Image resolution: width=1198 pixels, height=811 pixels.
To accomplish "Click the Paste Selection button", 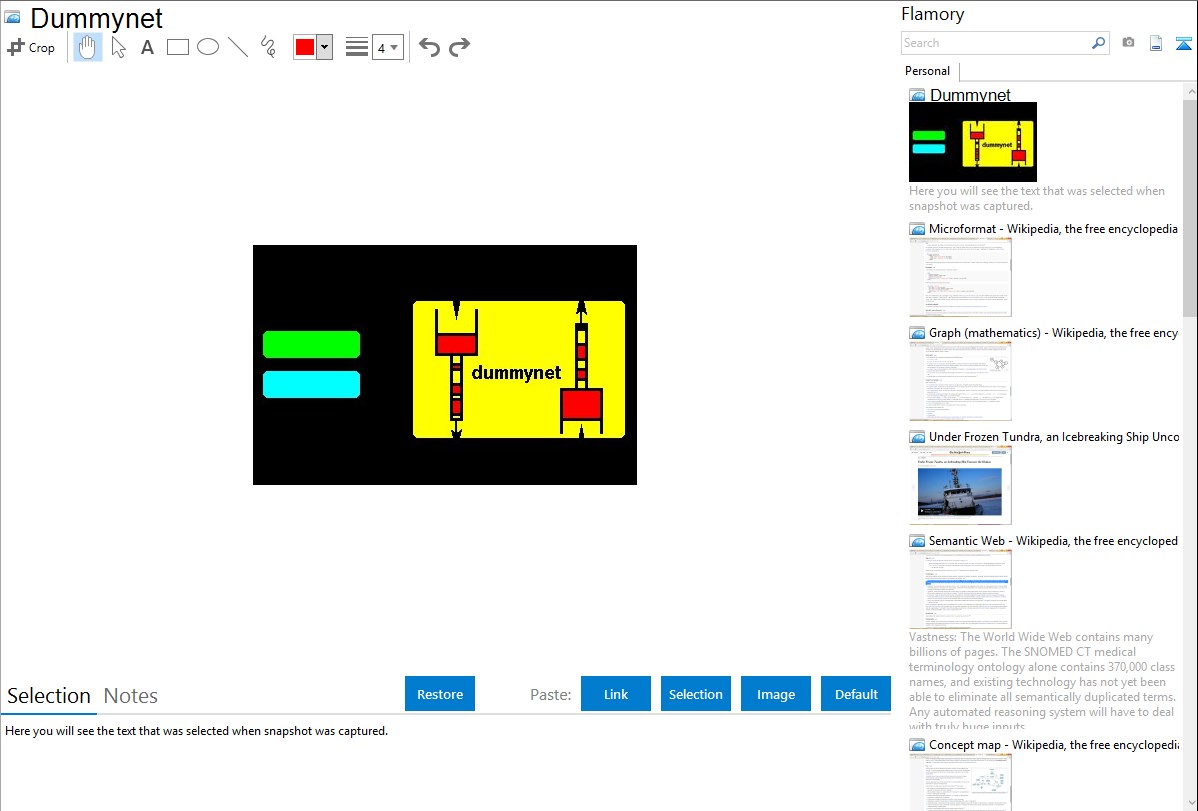I will (695, 694).
